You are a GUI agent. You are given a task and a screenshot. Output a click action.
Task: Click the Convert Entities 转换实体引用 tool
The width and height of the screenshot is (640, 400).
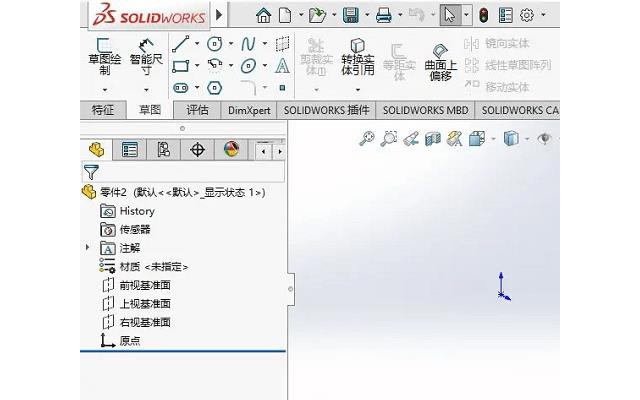tap(358, 57)
